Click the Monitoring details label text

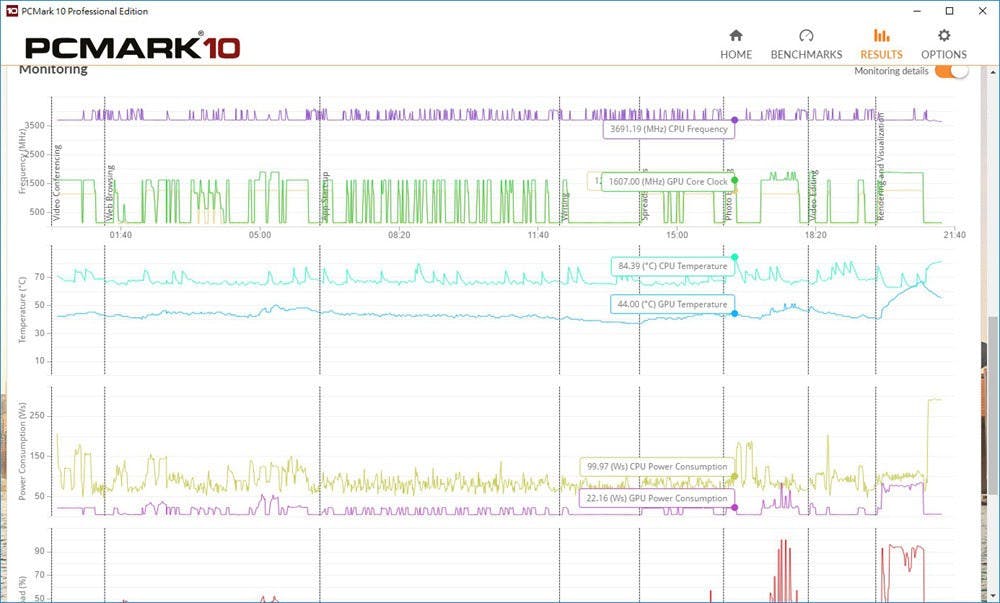pyautogui.click(x=891, y=71)
